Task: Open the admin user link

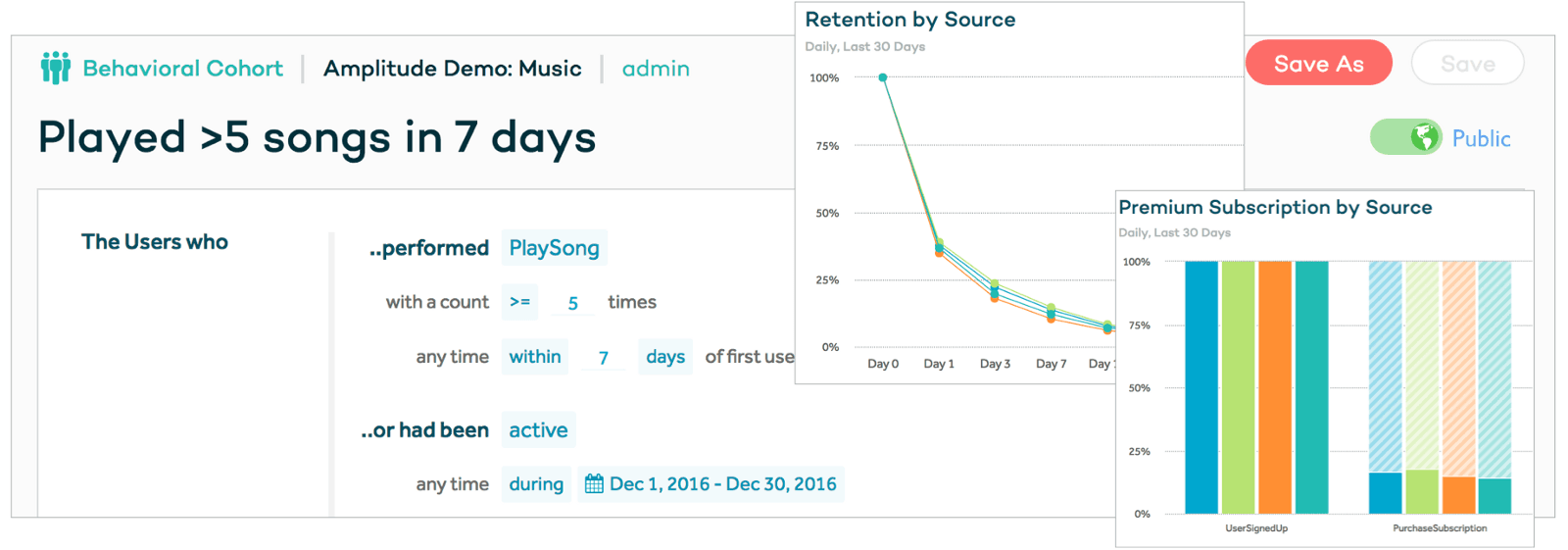Action: tap(656, 69)
